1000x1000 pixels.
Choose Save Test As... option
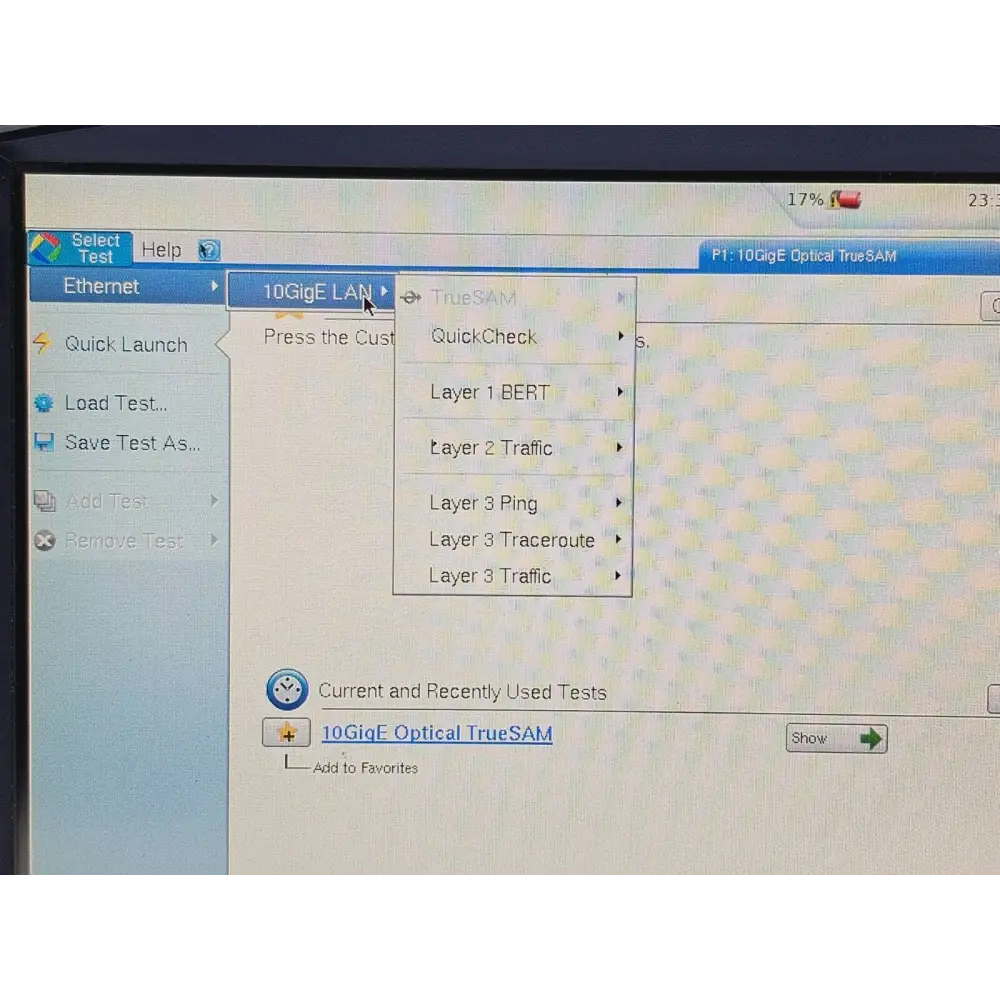coord(133,443)
